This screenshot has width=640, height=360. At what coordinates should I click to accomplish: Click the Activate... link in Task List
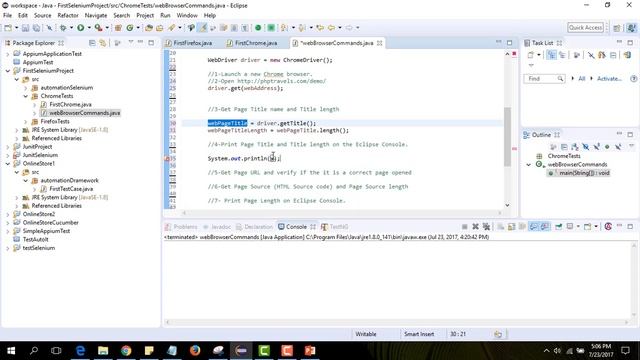[609, 78]
